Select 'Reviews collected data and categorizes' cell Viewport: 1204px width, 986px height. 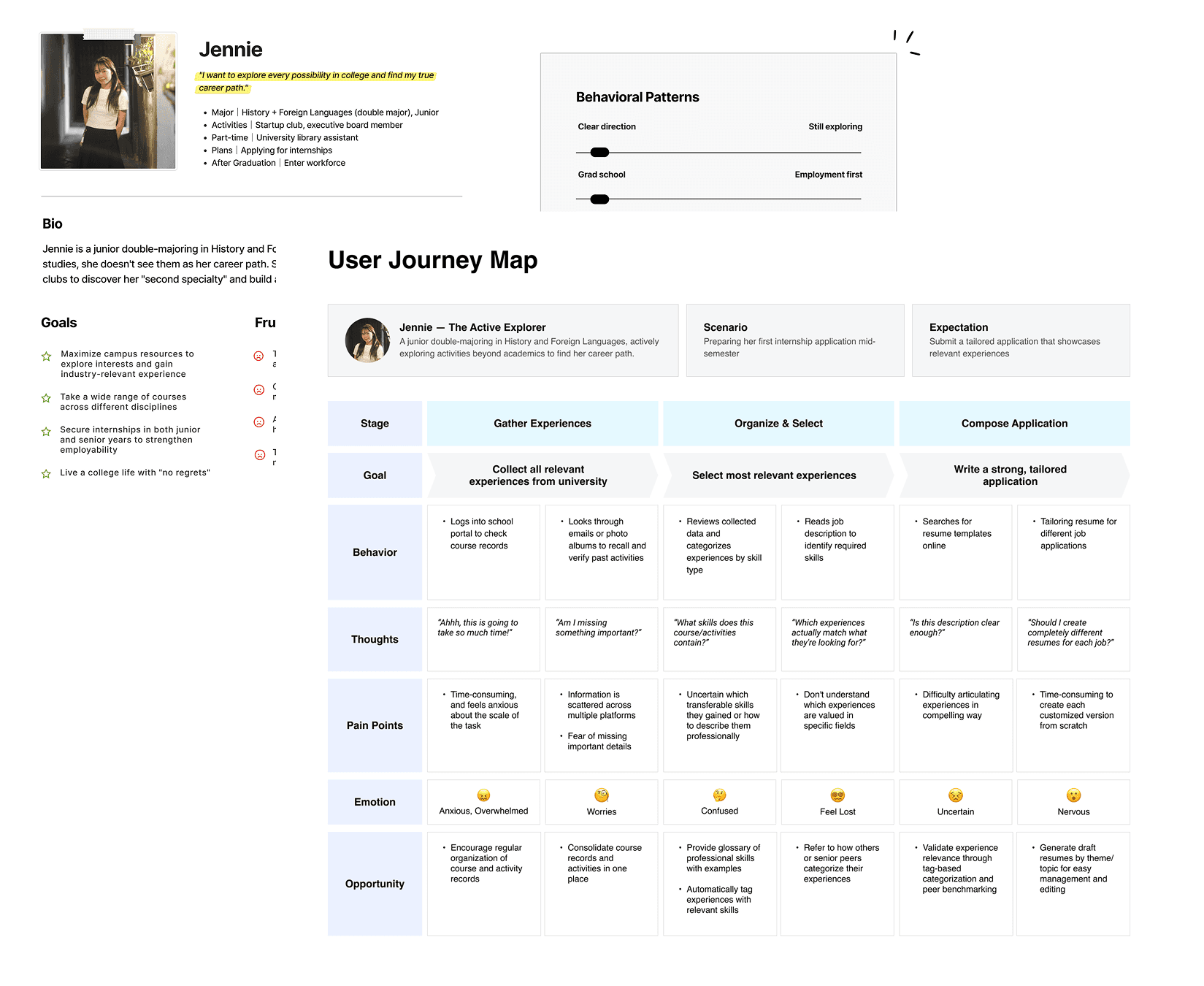point(719,552)
